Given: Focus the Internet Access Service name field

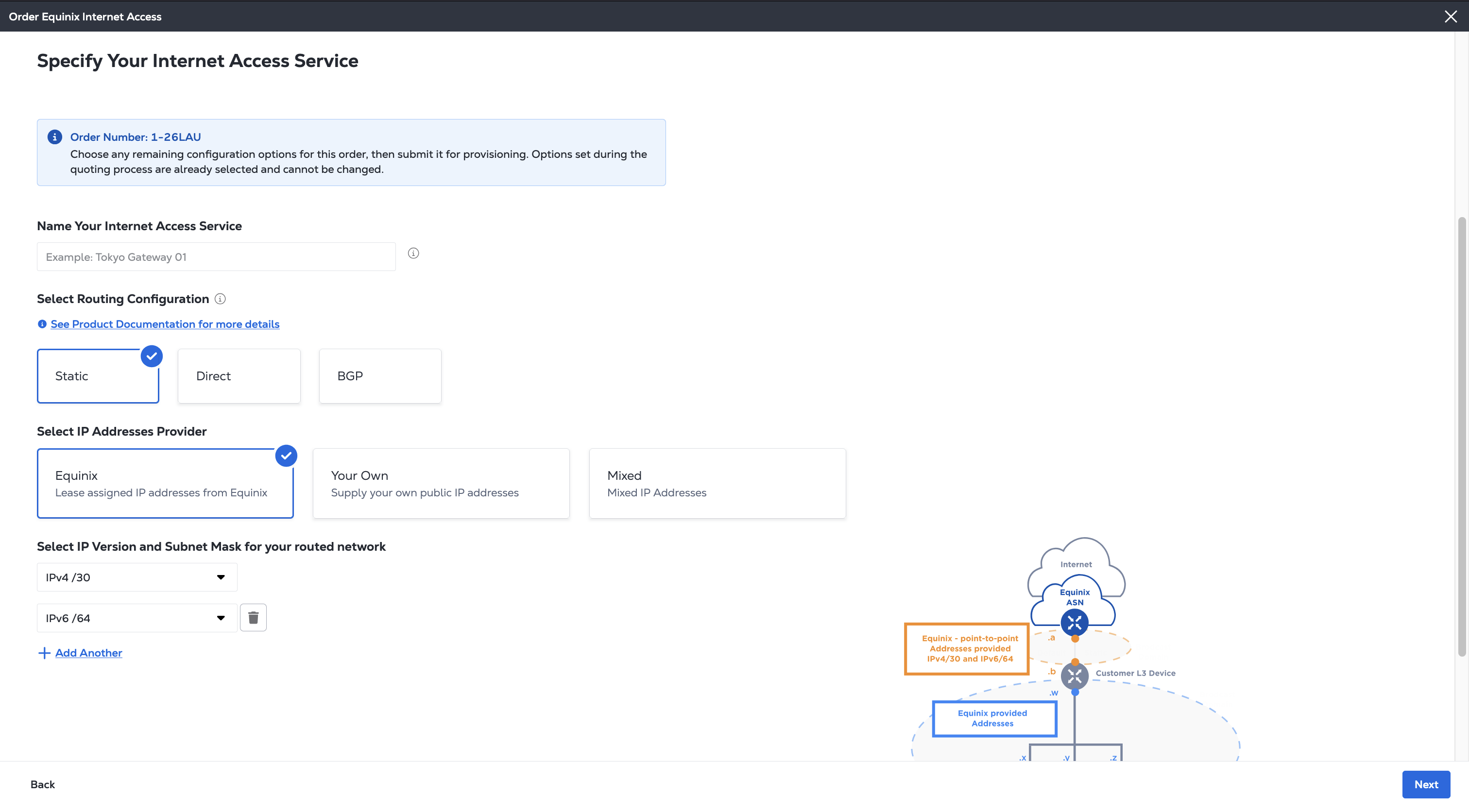Looking at the screenshot, I should 216,257.
